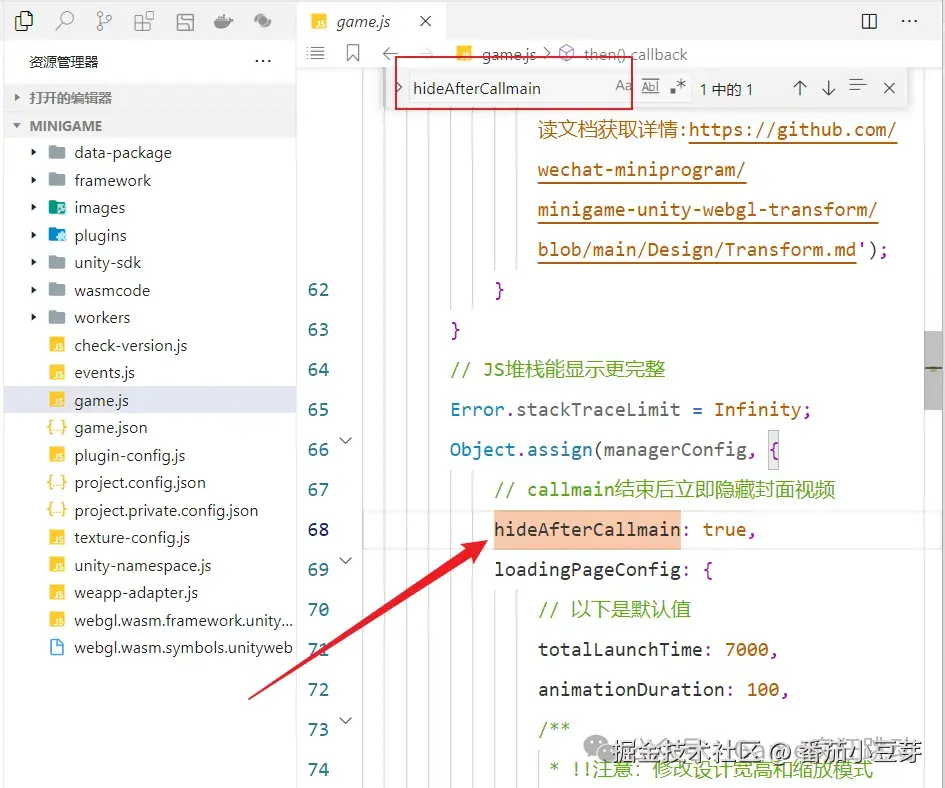Toggle regular expression search option
The height and width of the screenshot is (788, 945).
[678, 86]
